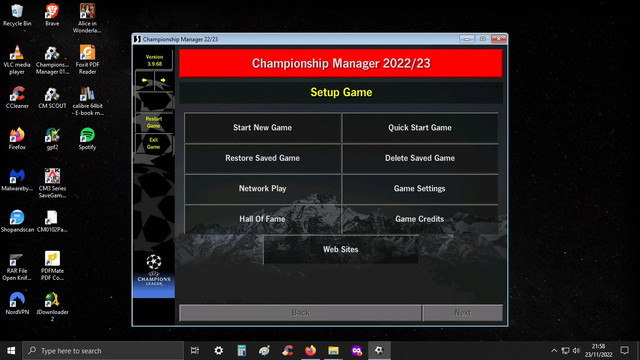View the Hall Of Fame
The image size is (640, 360).
[x=262, y=219]
